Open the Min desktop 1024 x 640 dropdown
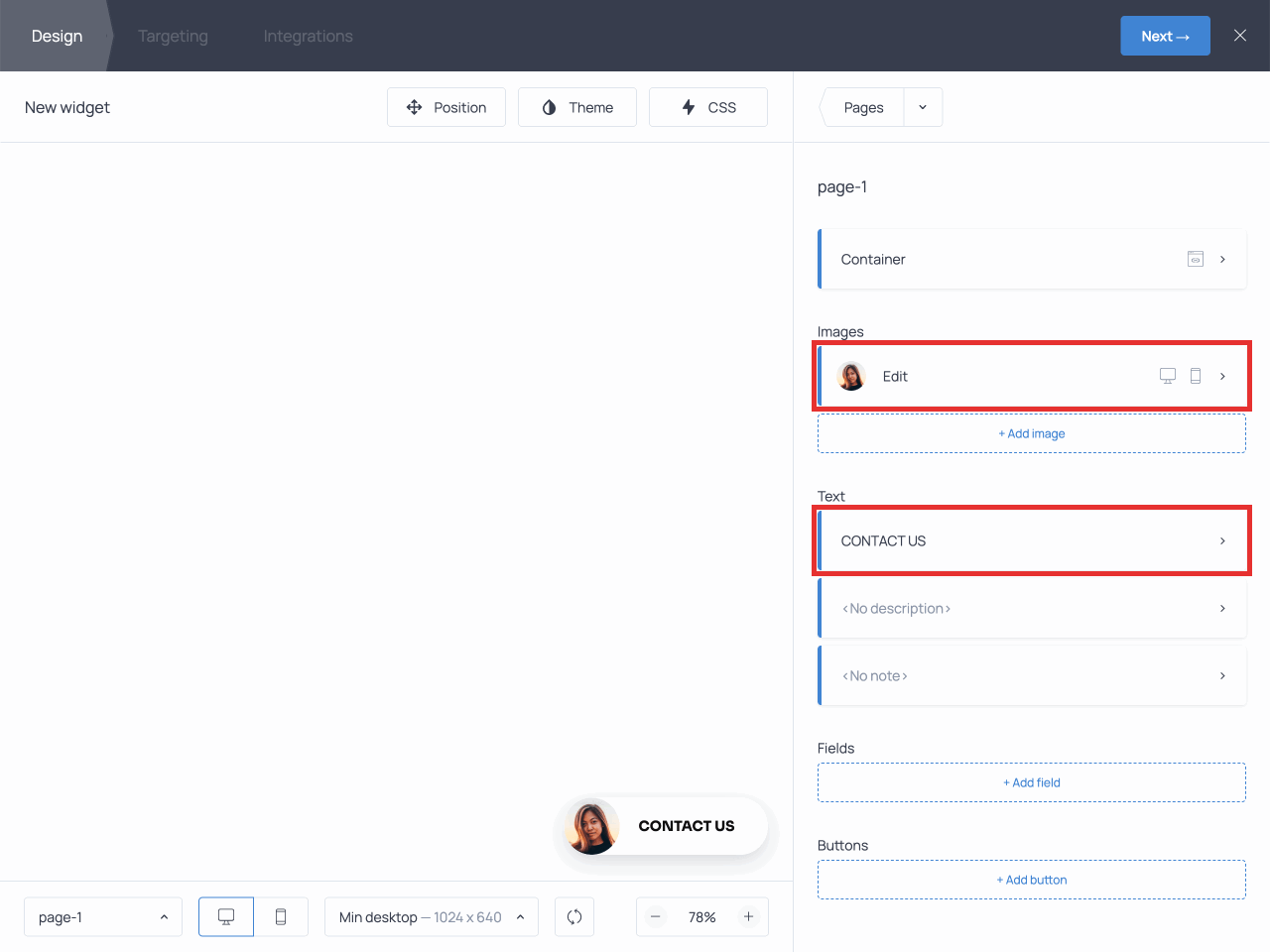The image size is (1270, 952). coord(432,916)
